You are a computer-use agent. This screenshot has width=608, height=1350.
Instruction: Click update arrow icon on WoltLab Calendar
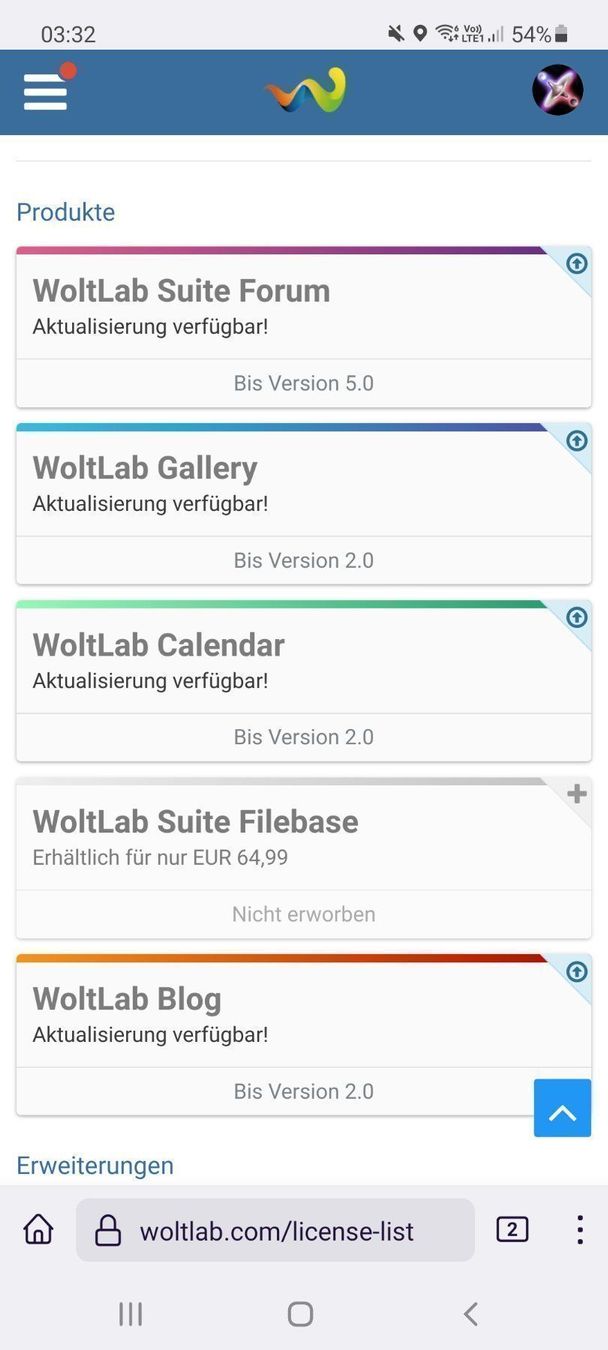tap(576, 617)
